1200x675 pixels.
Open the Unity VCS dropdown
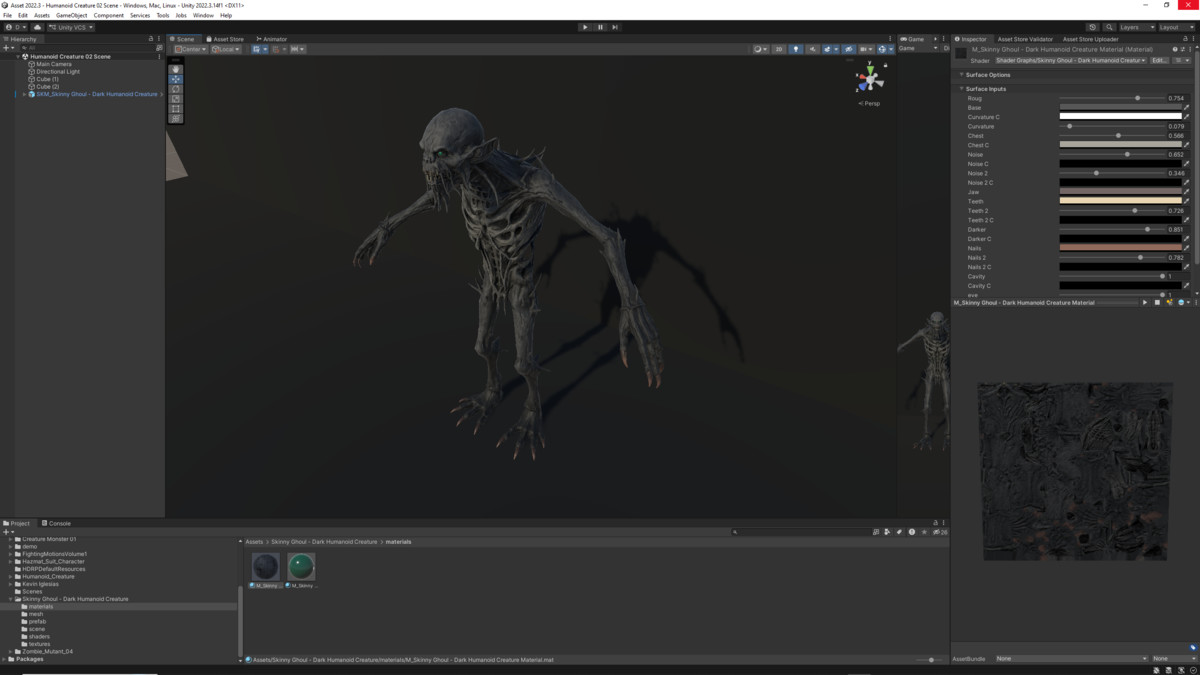71,27
